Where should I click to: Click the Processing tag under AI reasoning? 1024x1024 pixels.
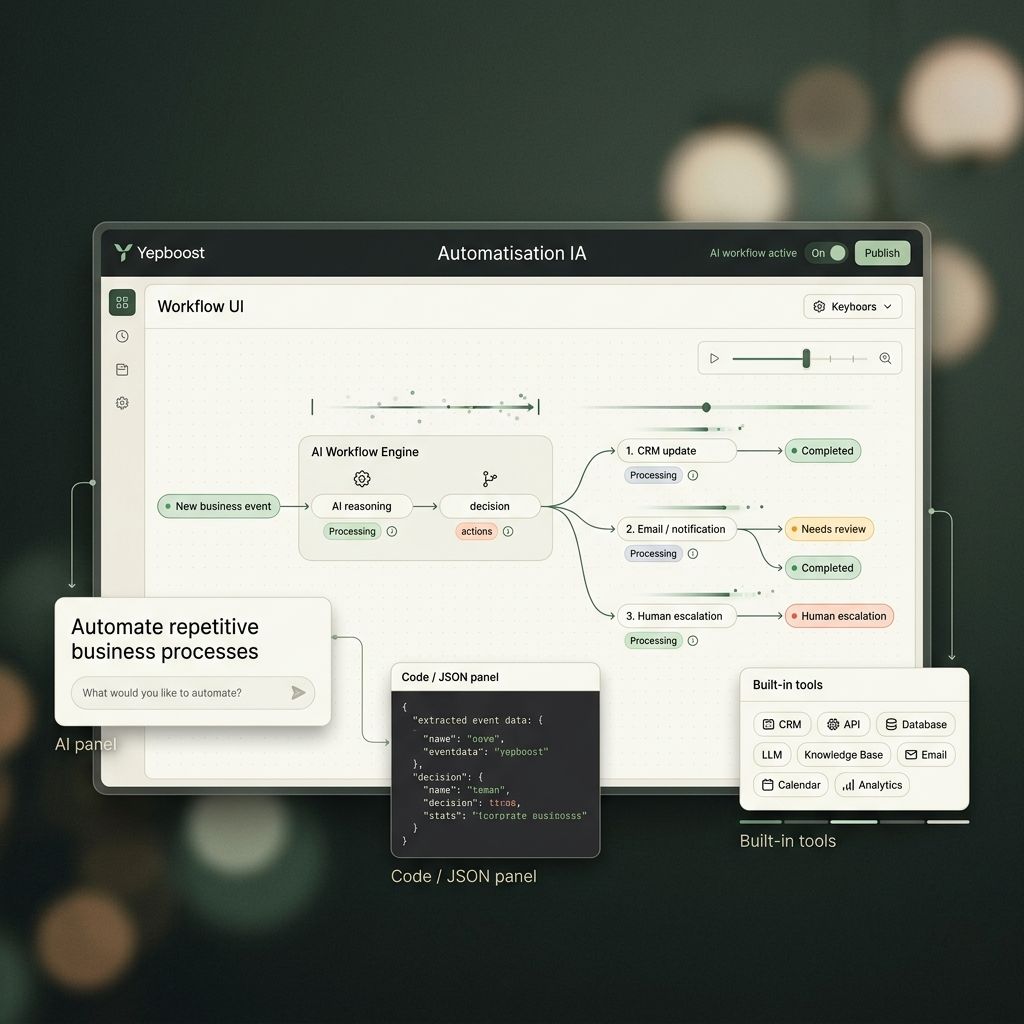(352, 532)
